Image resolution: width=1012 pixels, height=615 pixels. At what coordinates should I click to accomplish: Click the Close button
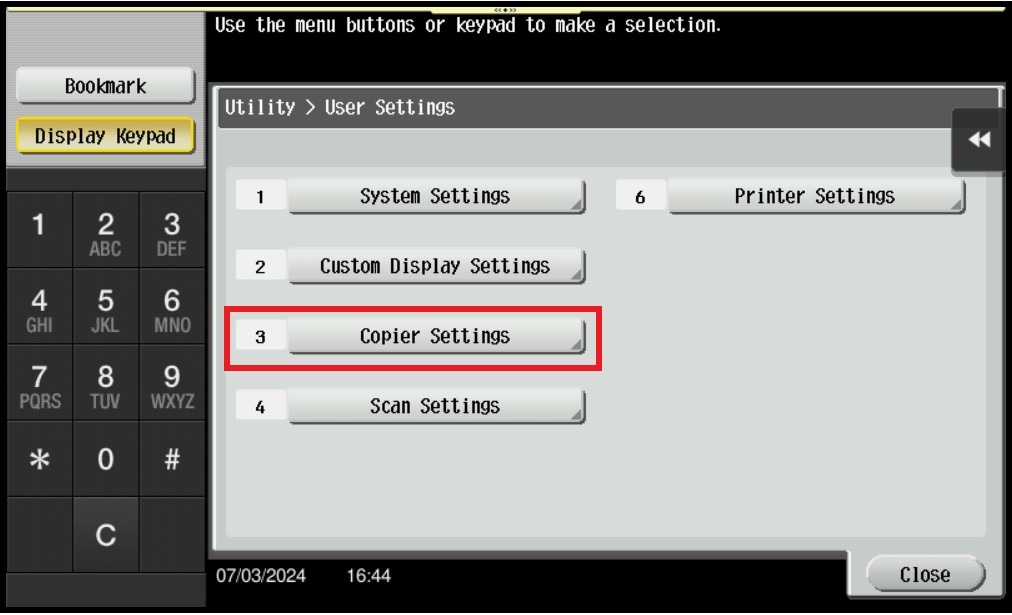925,574
